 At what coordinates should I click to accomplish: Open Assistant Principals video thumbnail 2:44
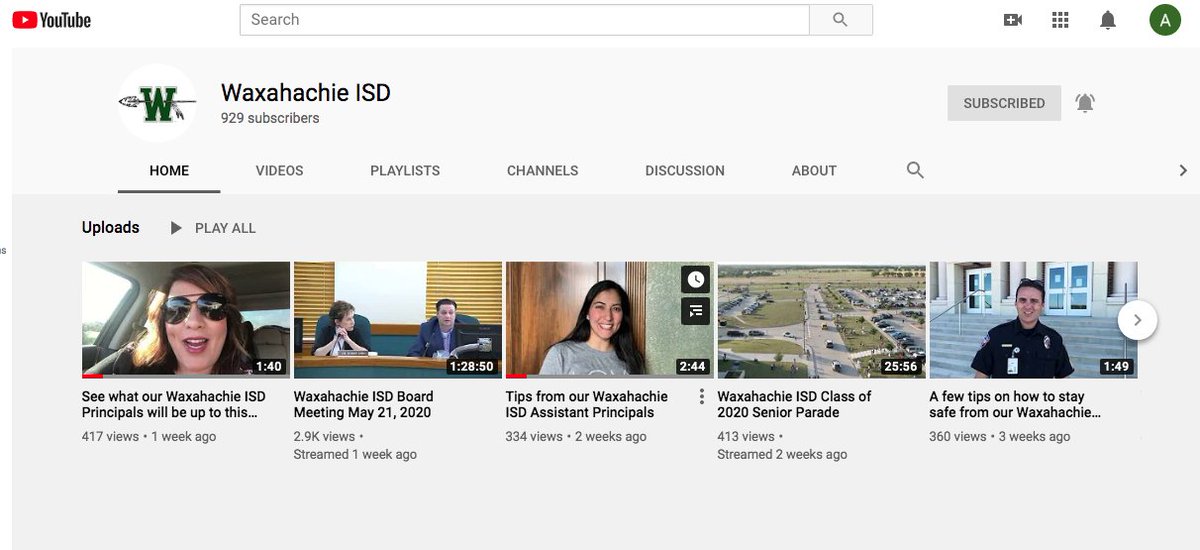point(610,320)
